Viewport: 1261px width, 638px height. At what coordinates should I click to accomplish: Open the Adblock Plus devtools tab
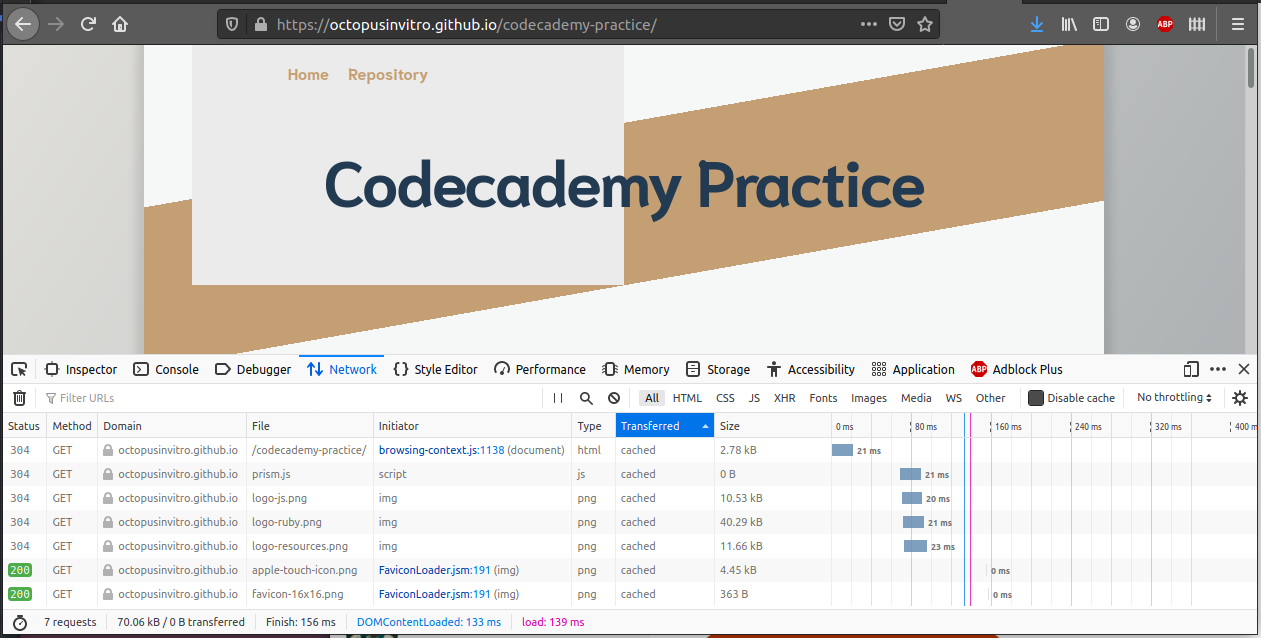1017,369
